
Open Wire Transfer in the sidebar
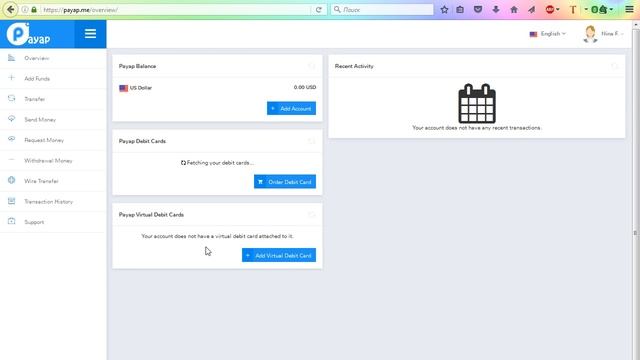click(x=53, y=181)
